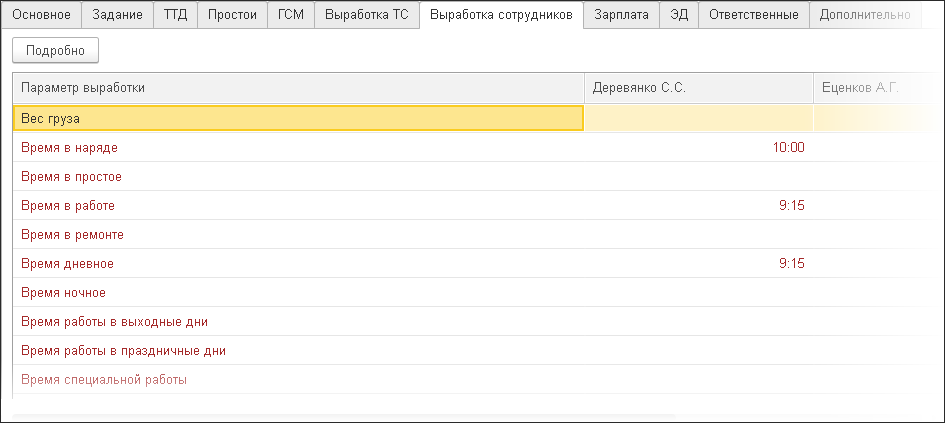The width and height of the screenshot is (945, 423).
Task: Click the Деревянко С.С. column header
Action: pyautogui.click(x=698, y=88)
